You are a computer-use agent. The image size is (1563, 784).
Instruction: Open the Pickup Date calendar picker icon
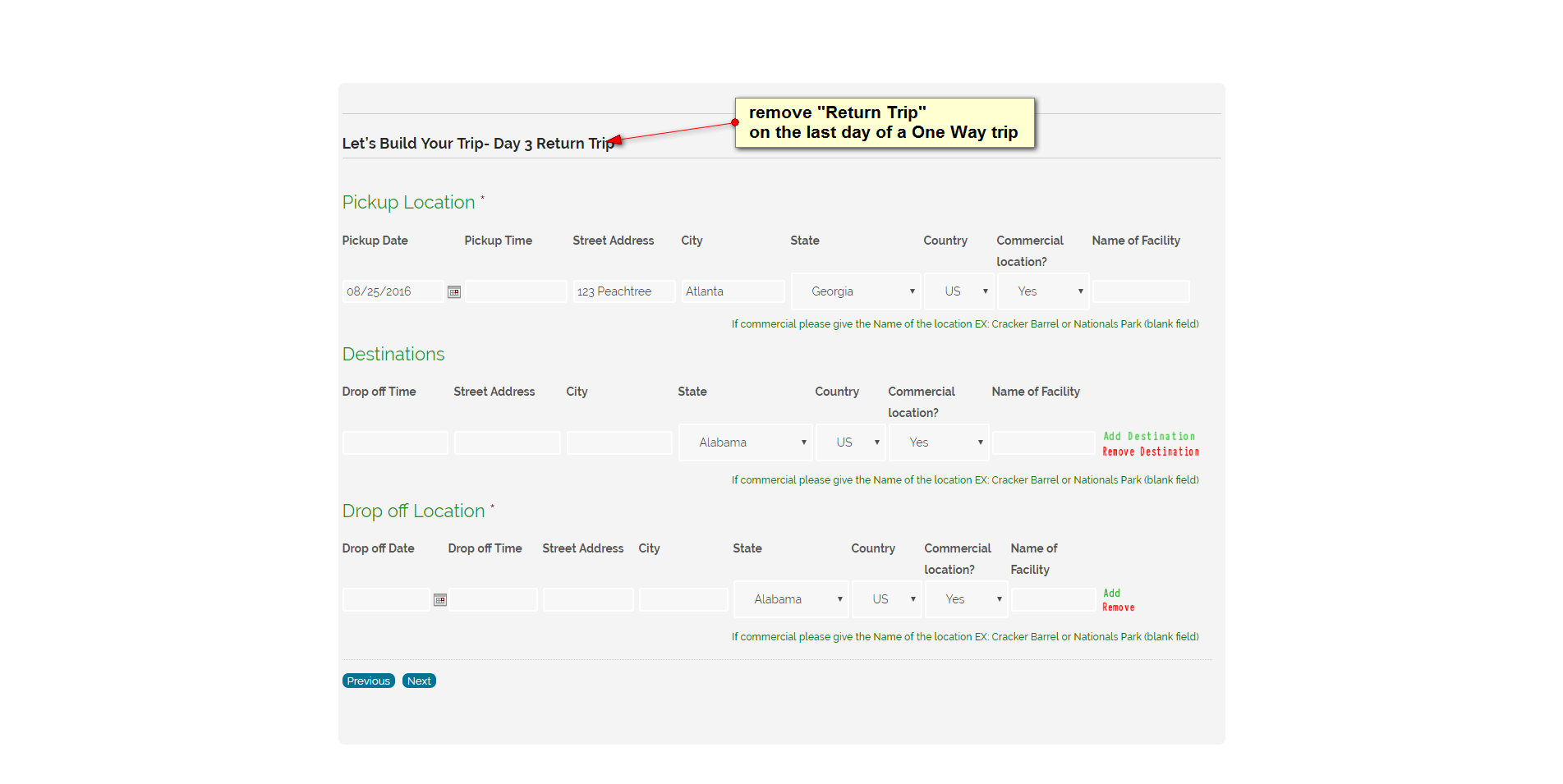point(454,291)
